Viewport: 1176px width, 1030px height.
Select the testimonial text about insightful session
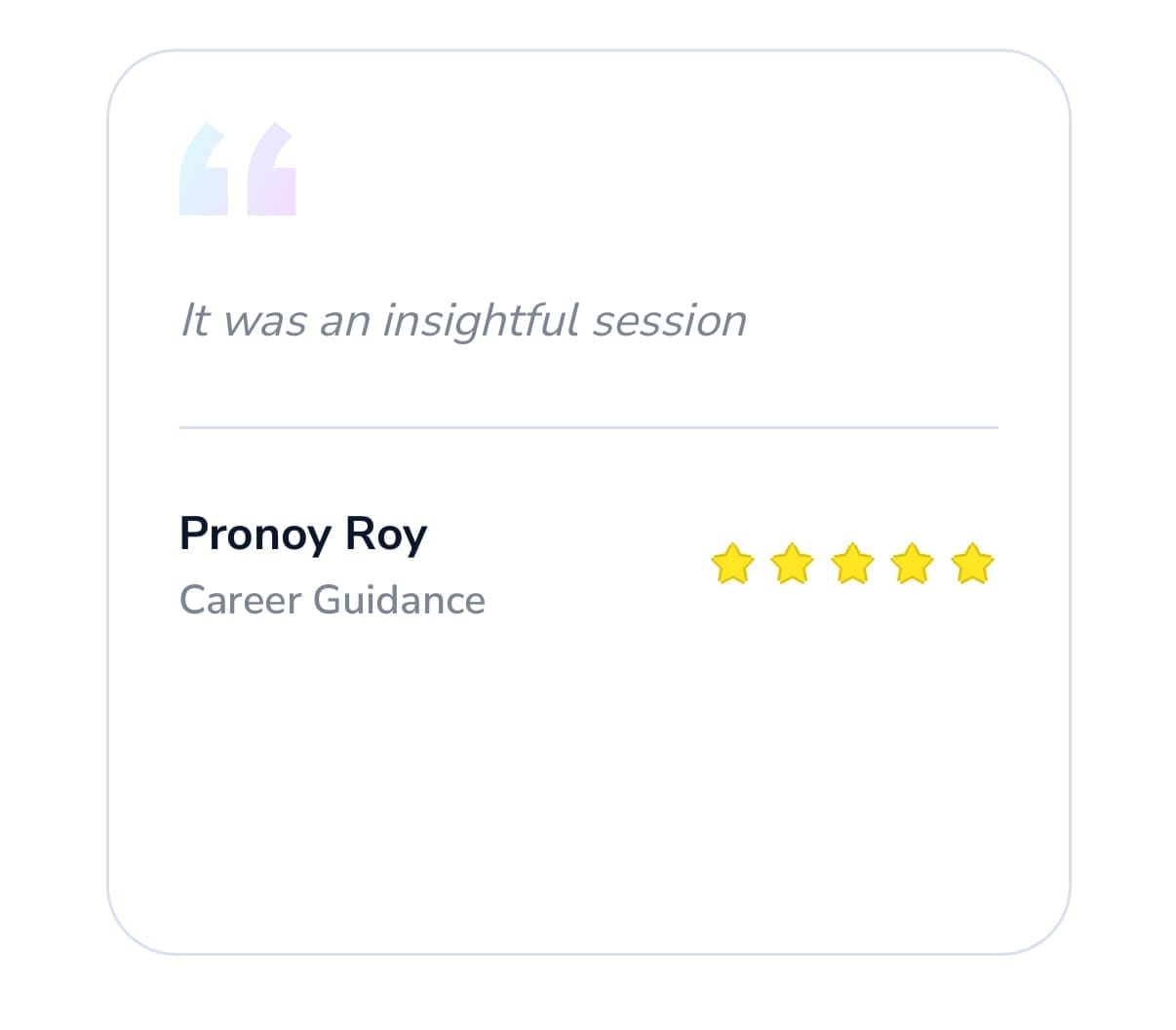[x=463, y=321]
